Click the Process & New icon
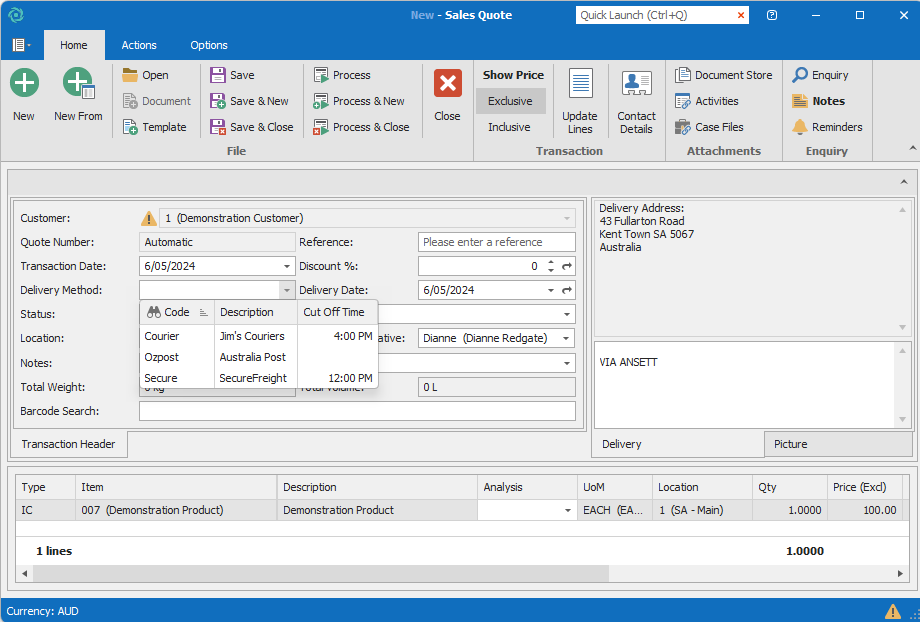This screenshot has height=622, width=920. pyautogui.click(x=321, y=101)
